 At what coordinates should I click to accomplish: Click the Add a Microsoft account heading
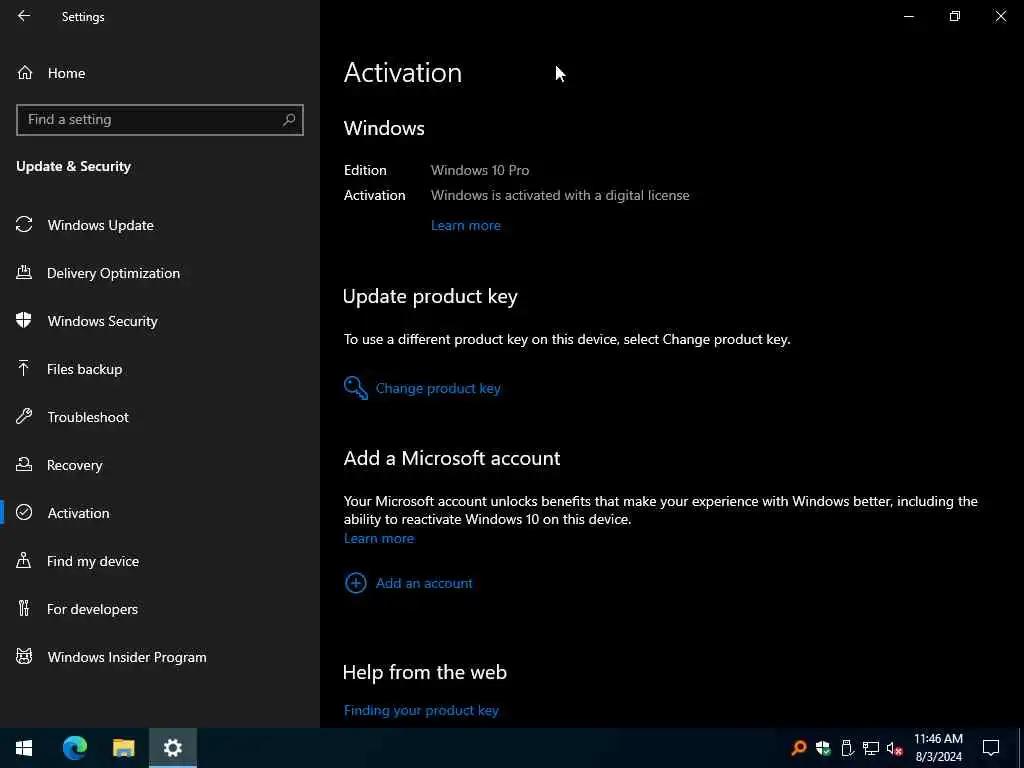click(x=452, y=458)
